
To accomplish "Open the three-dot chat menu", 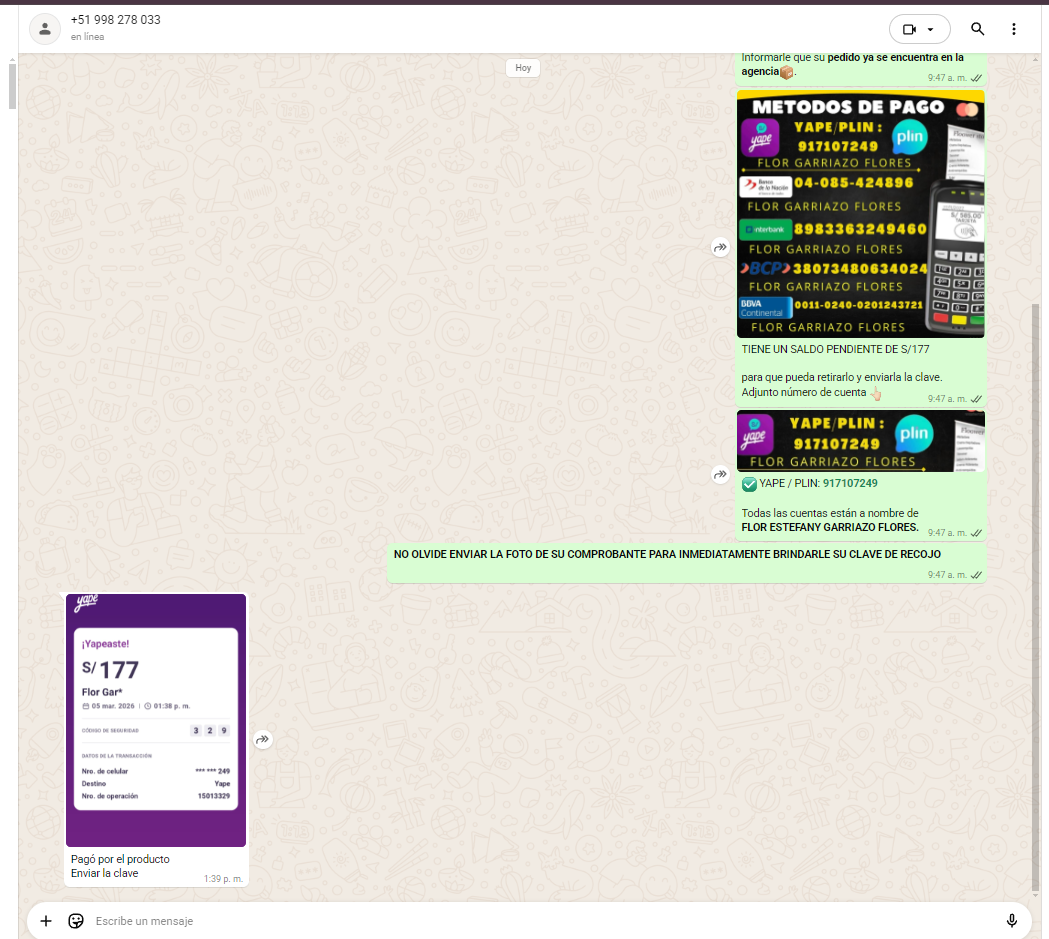I will point(1014,29).
